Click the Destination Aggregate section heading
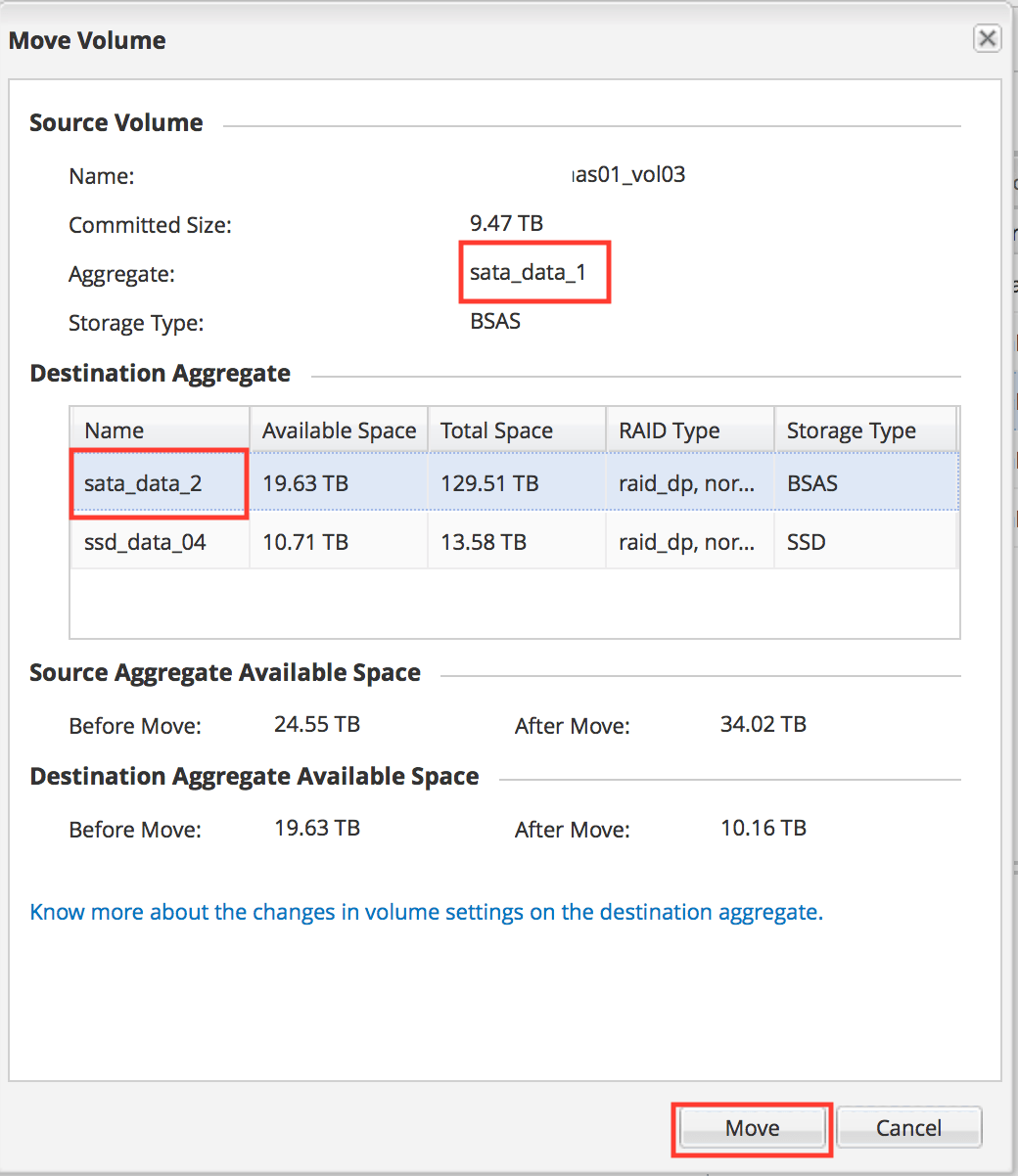 pyautogui.click(x=160, y=373)
